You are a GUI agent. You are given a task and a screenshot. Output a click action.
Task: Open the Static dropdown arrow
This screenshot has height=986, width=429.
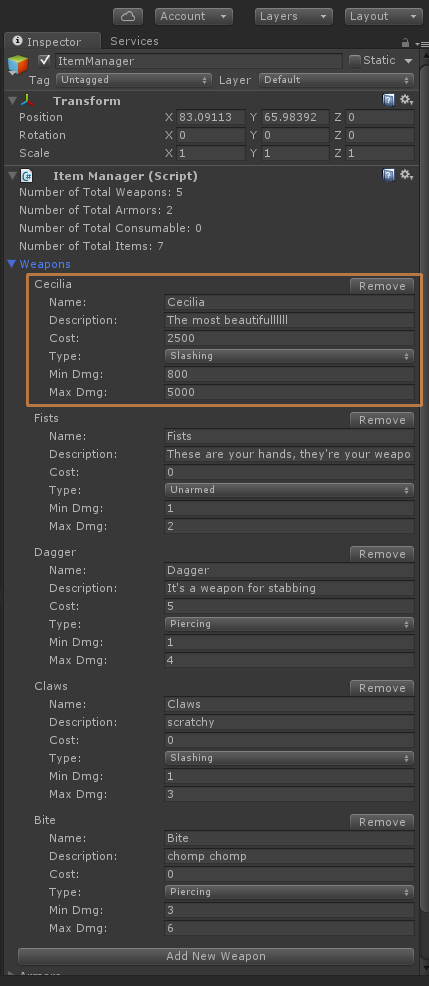point(409,61)
